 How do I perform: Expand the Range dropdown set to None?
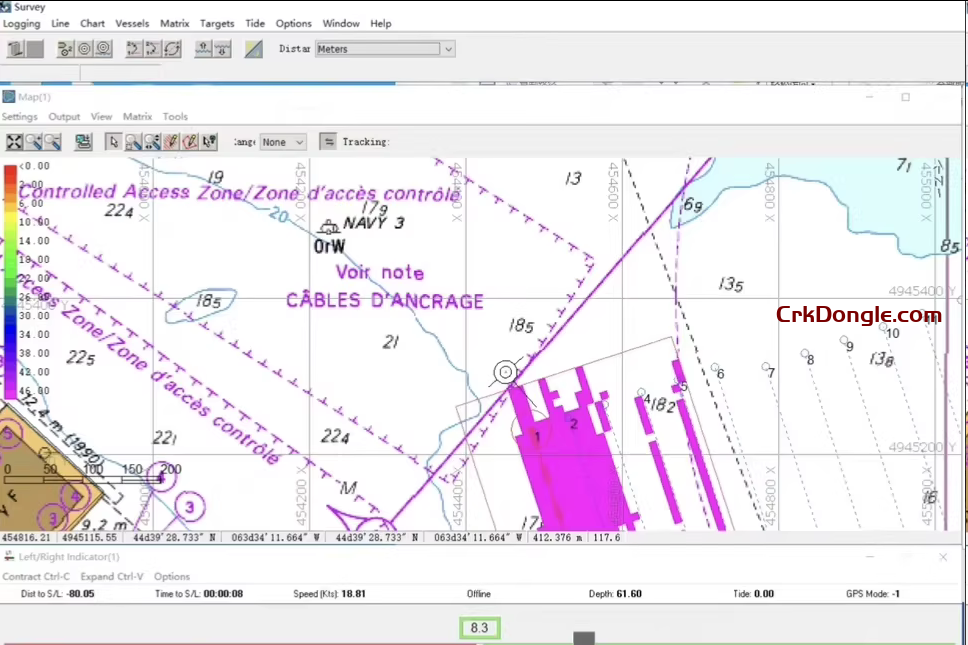pyautogui.click(x=298, y=142)
